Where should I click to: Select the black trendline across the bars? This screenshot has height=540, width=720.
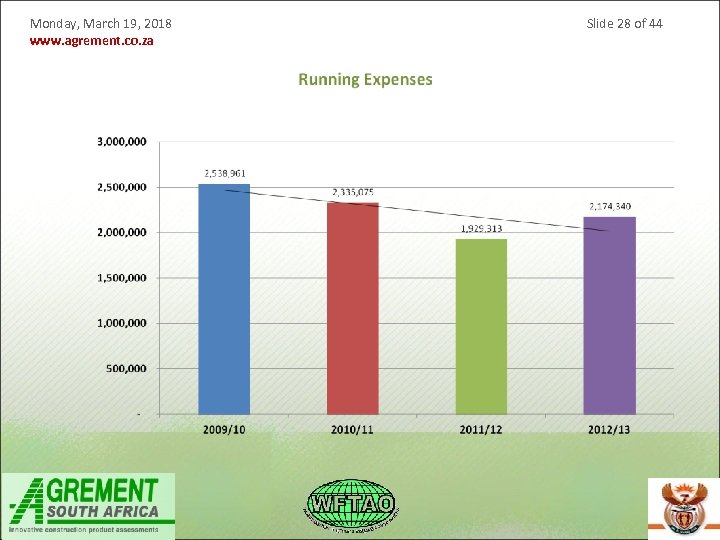point(417,210)
